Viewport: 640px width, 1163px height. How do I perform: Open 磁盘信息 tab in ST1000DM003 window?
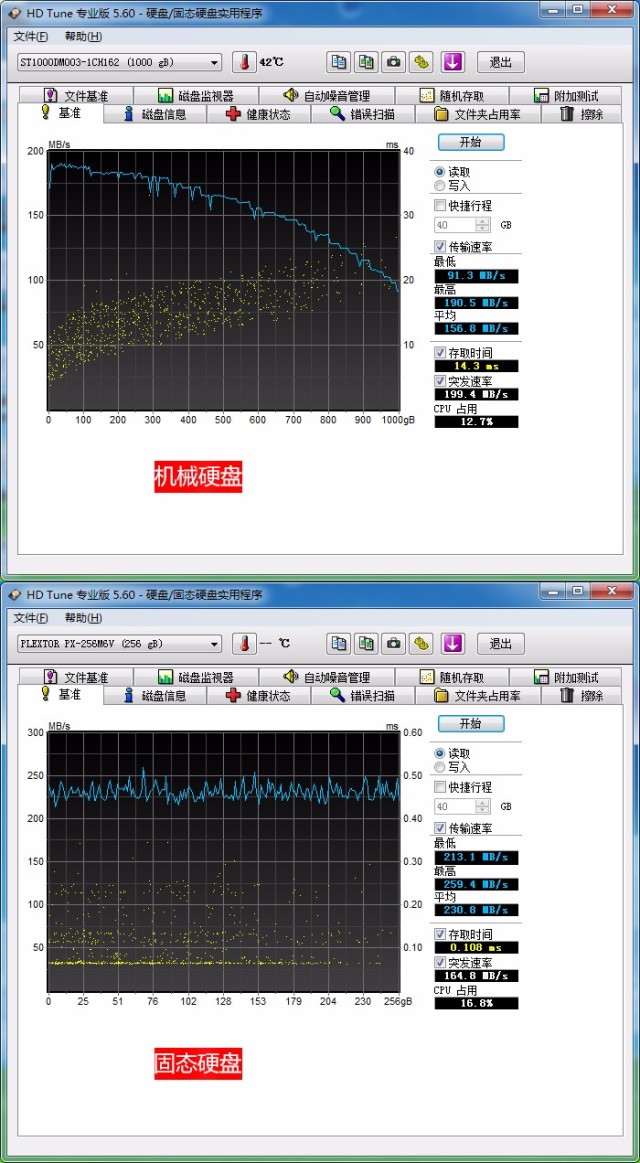tap(154, 114)
